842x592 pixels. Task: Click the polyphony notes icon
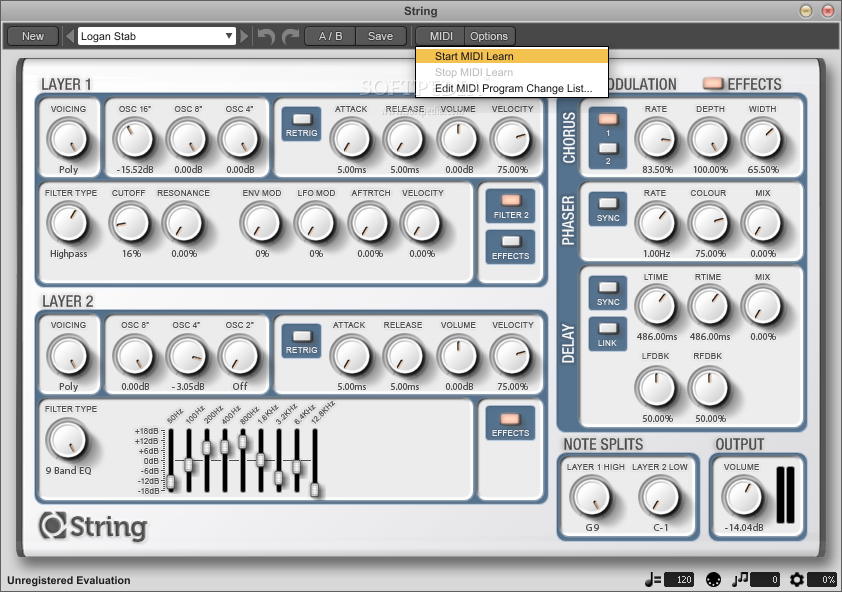point(740,579)
